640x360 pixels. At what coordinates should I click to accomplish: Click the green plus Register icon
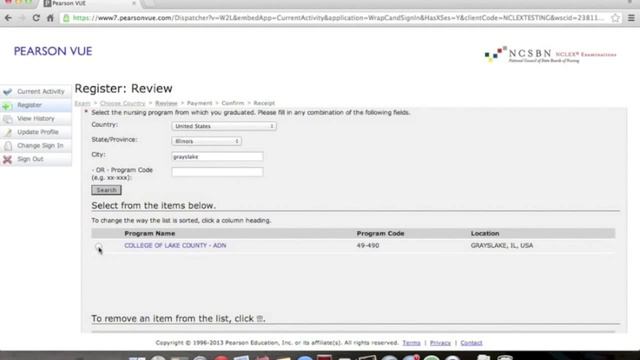[x=7, y=106]
